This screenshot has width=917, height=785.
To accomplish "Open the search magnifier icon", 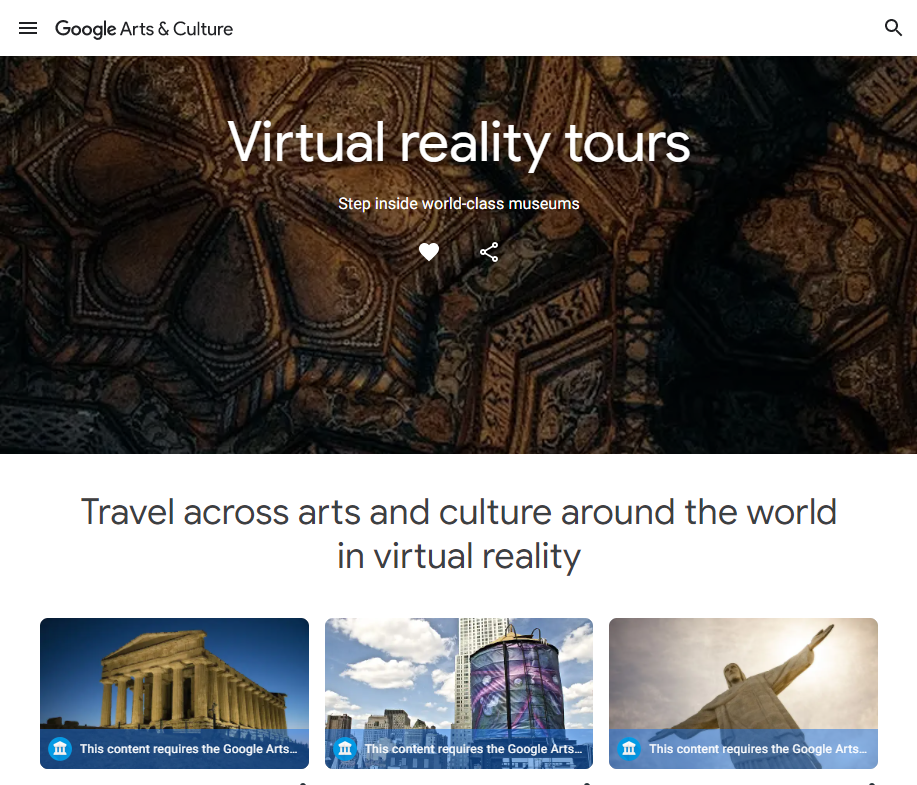I will coord(893,27).
